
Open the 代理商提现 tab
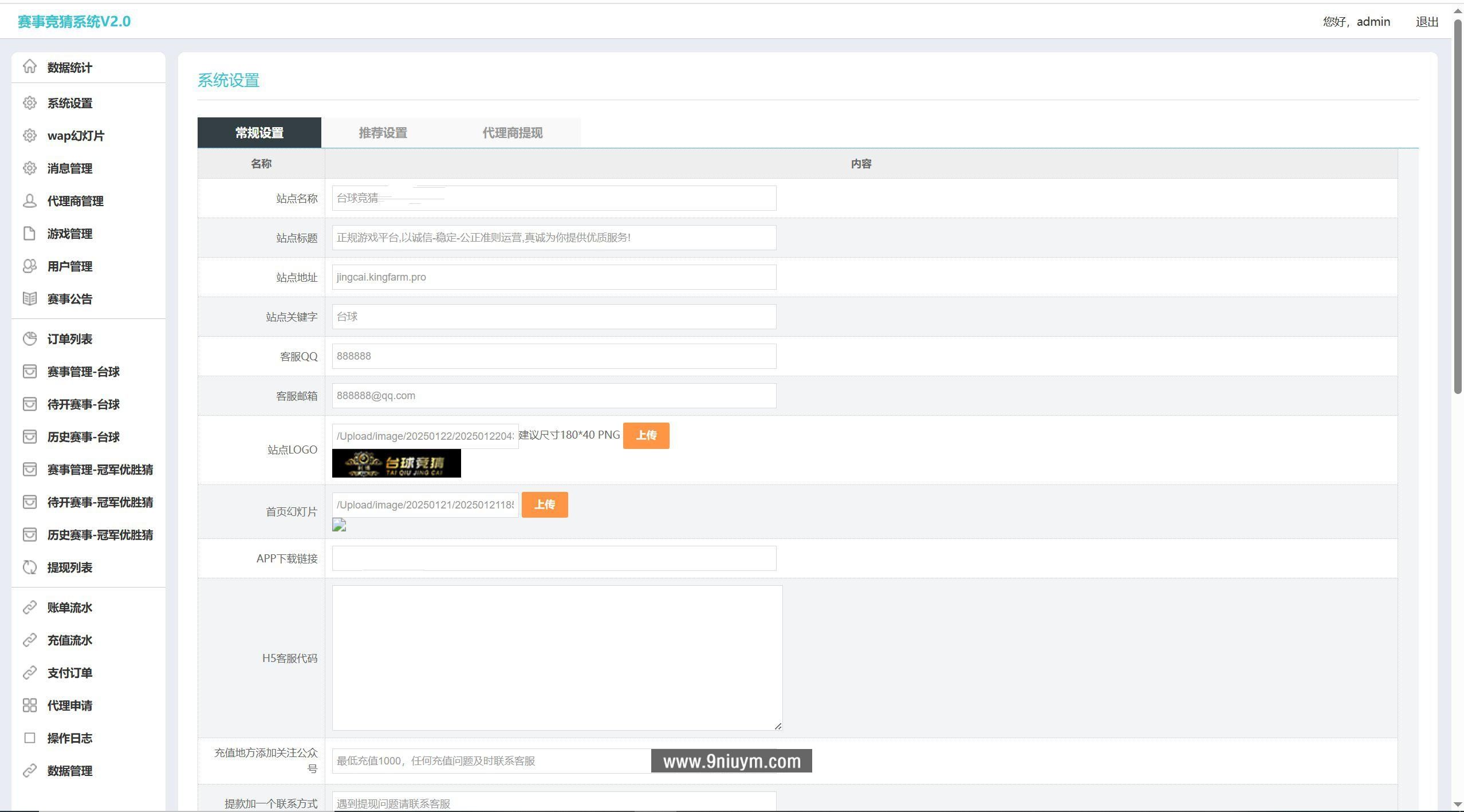click(x=513, y=133)
